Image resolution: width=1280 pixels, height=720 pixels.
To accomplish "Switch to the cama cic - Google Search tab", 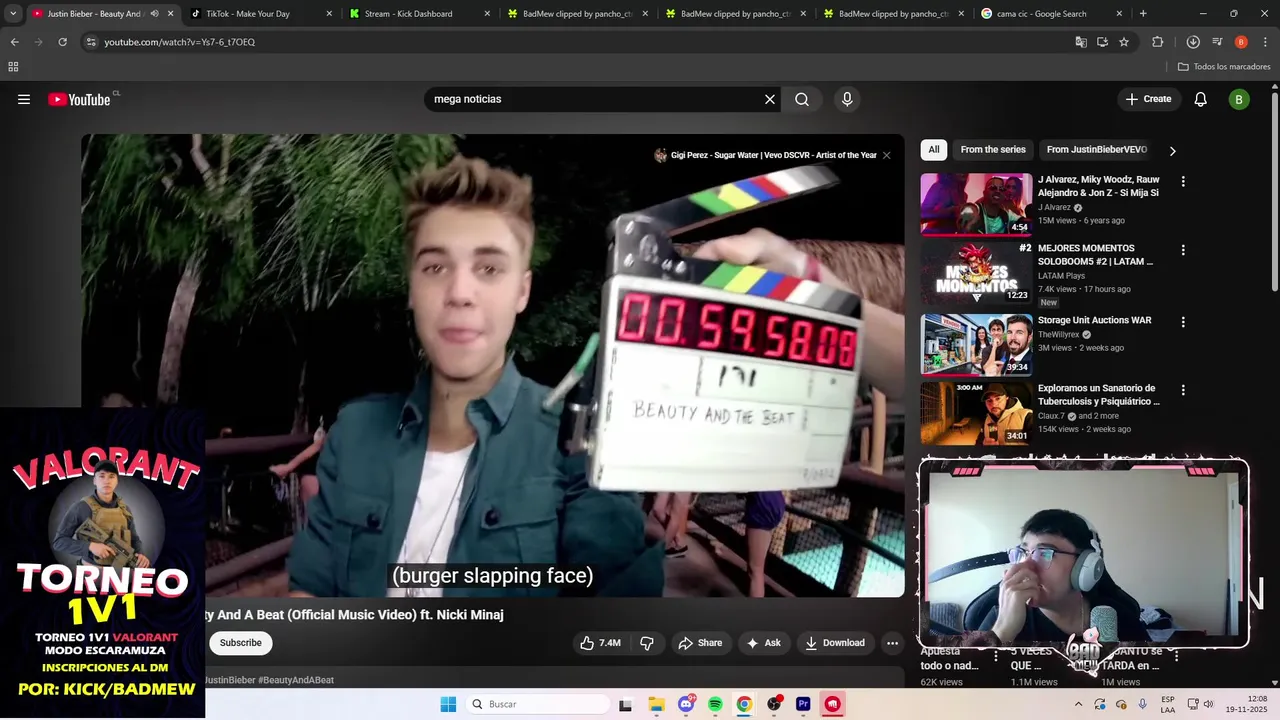I will point(1050,14).
